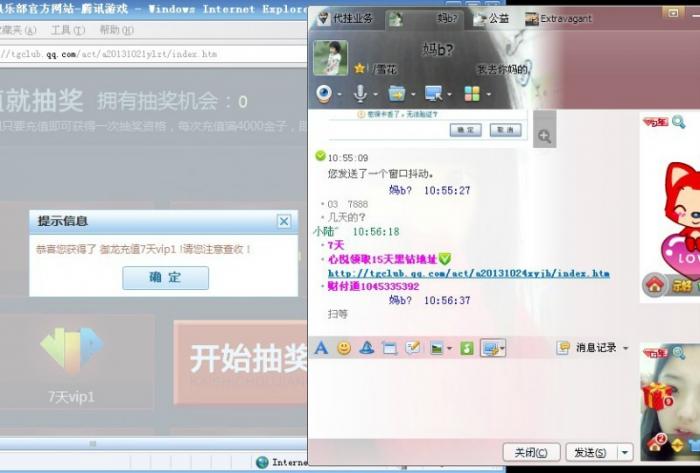Click the IE horizontal scrollbar thumb
This screenshot has width=700, height=473.
[x=93, y=444]
